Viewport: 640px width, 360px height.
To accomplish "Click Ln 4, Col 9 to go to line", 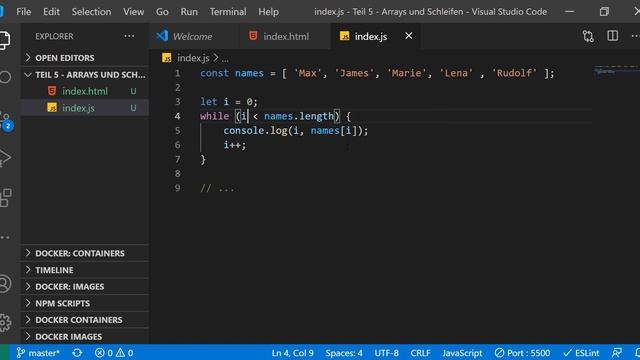I will (x=293, y=353).
